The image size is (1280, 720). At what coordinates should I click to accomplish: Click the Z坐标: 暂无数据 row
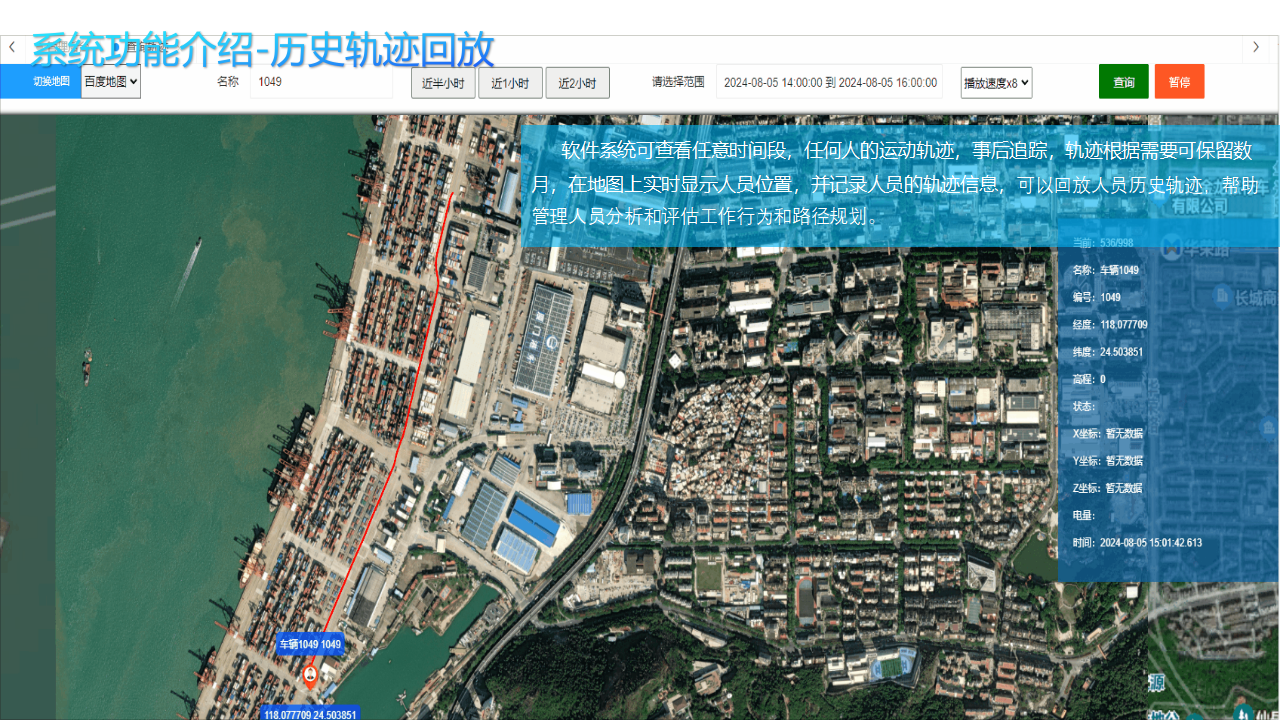[x=1107, y=488]
